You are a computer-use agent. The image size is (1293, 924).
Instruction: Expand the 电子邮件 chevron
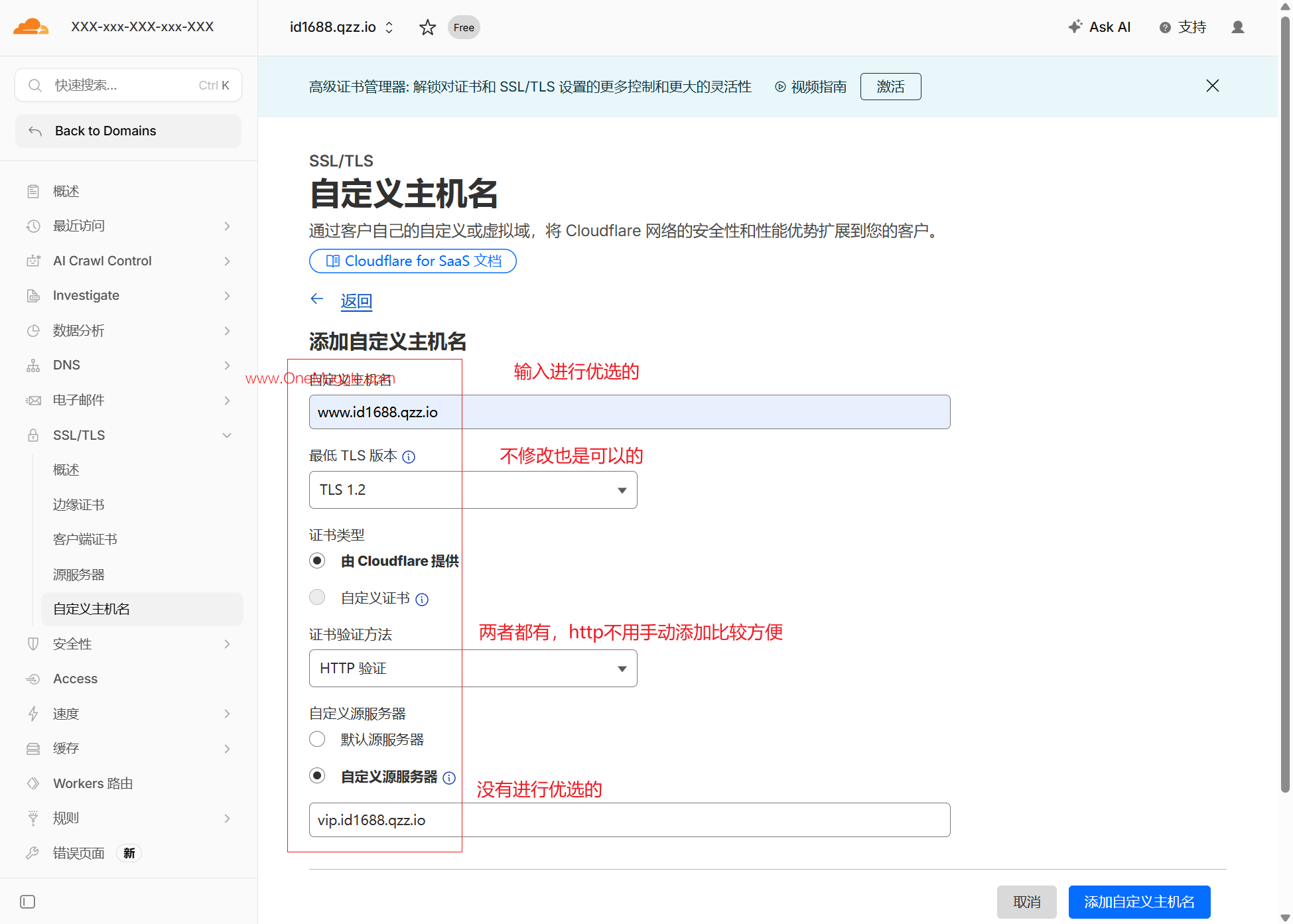coord(227,401)
